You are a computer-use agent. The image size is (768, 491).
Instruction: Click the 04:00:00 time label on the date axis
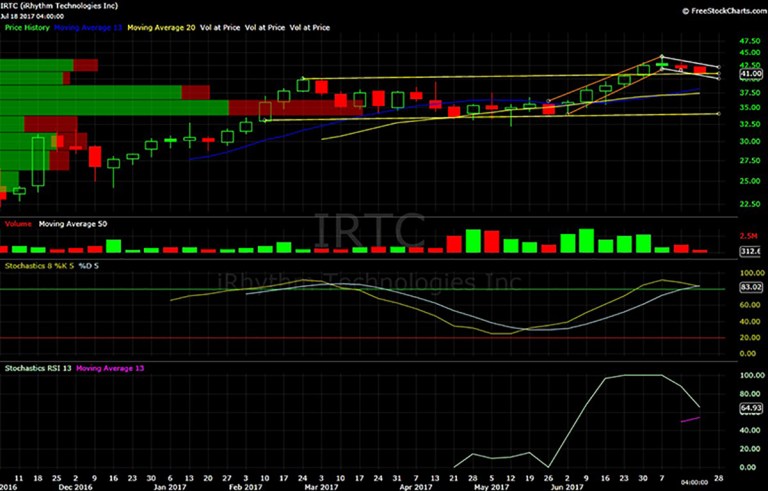[695, 483]
